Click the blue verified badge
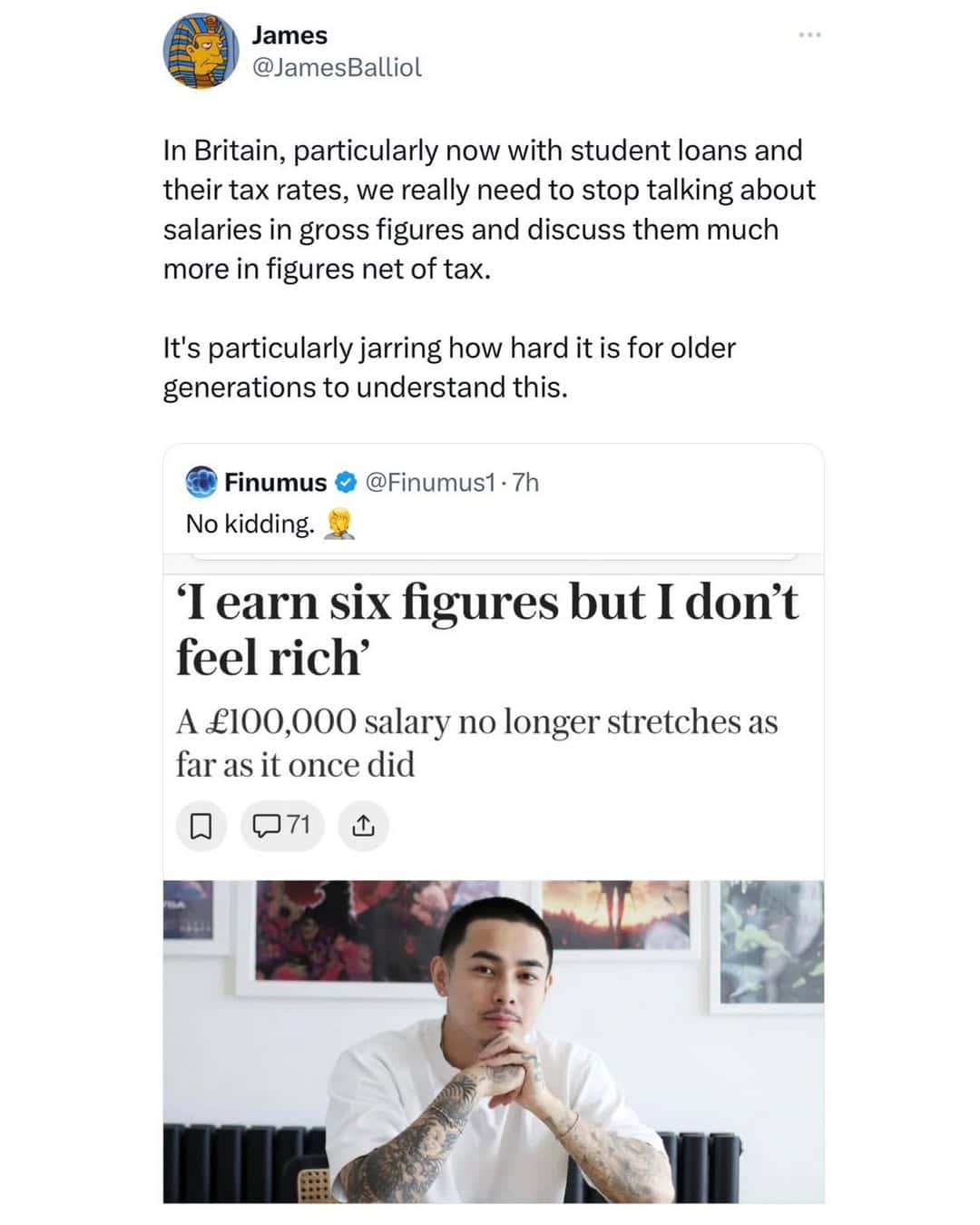The height and width of the screenshot is (1225, 980). pyautogui.click(x=346, y=483)
